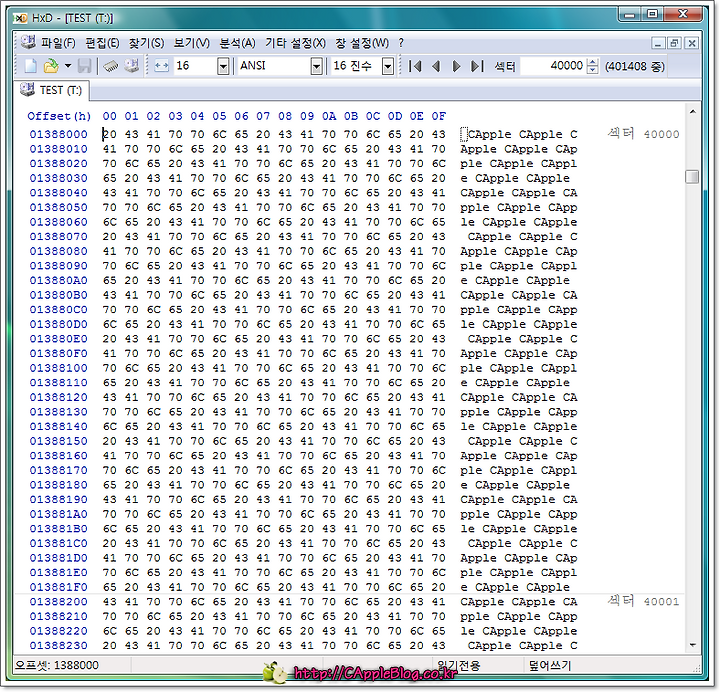The height and width of the screenshot is (692, 720).
Task: Open the 기타 설정(X) menu
Action: click(x=295, y=43)
